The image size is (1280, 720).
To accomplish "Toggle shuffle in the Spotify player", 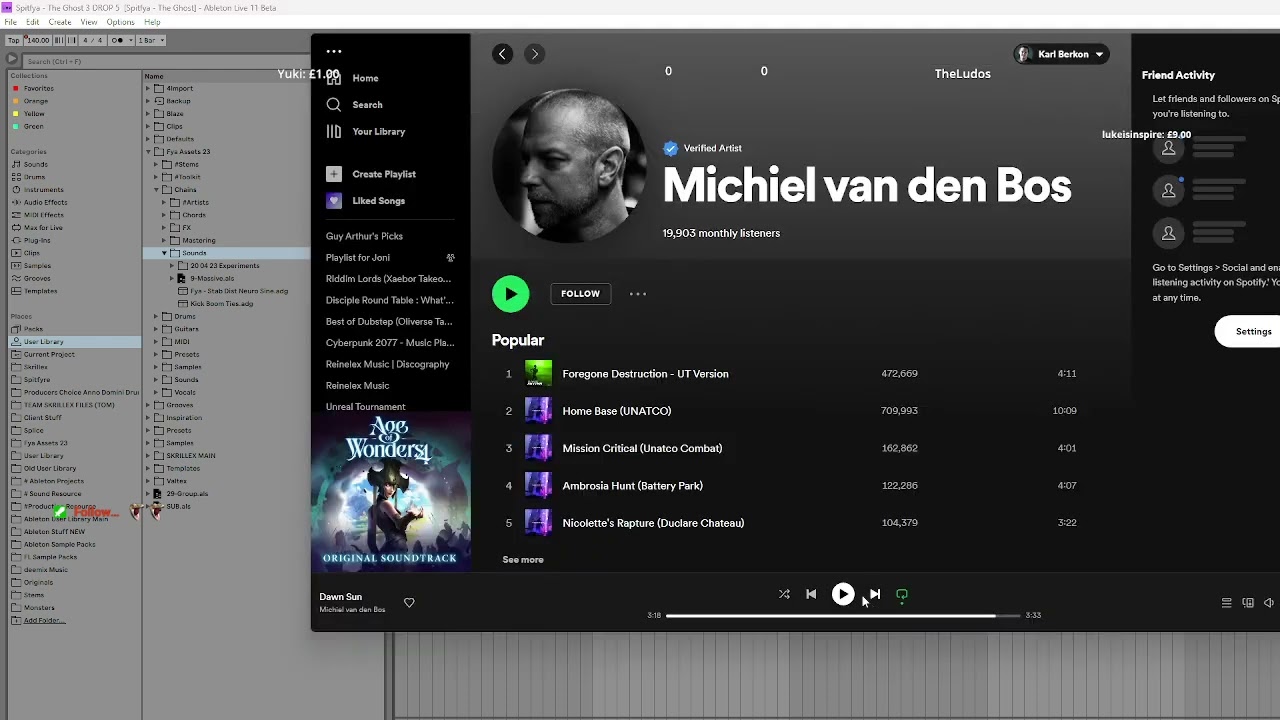I will [784, 594].
